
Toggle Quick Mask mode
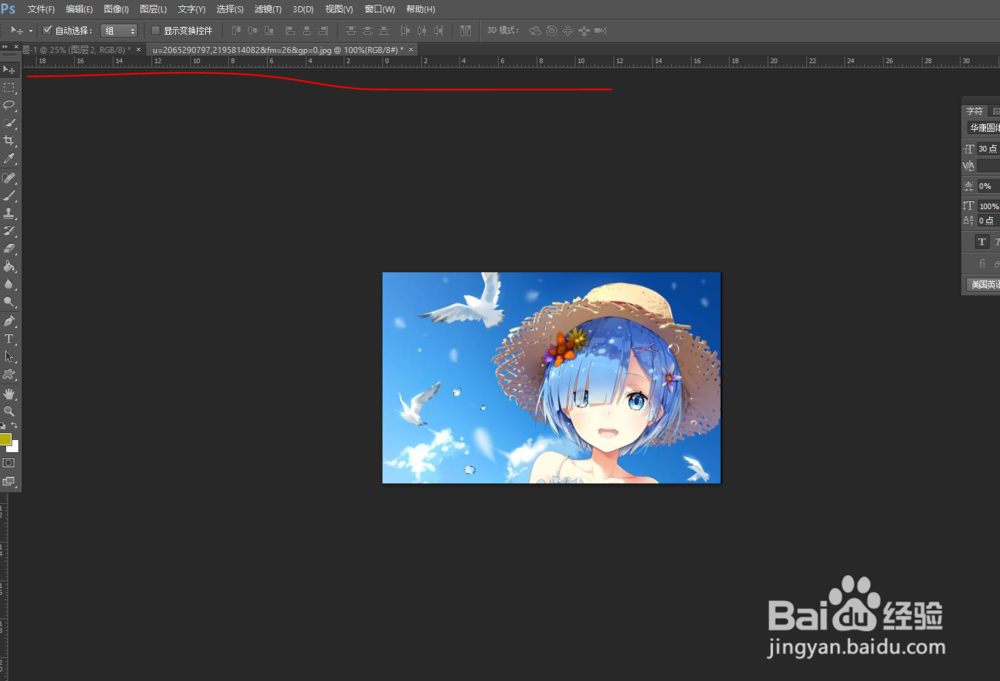click(x=9, y=463)
